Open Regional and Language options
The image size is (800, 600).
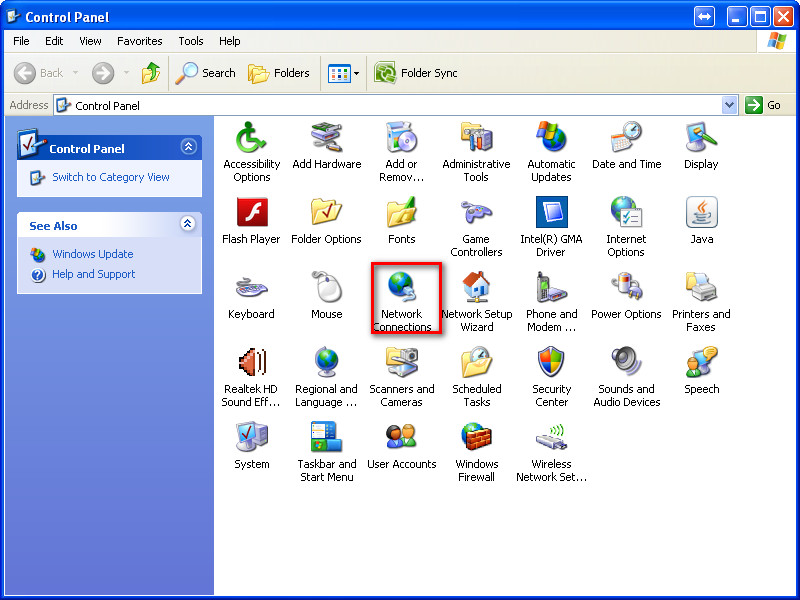(327, 377)
